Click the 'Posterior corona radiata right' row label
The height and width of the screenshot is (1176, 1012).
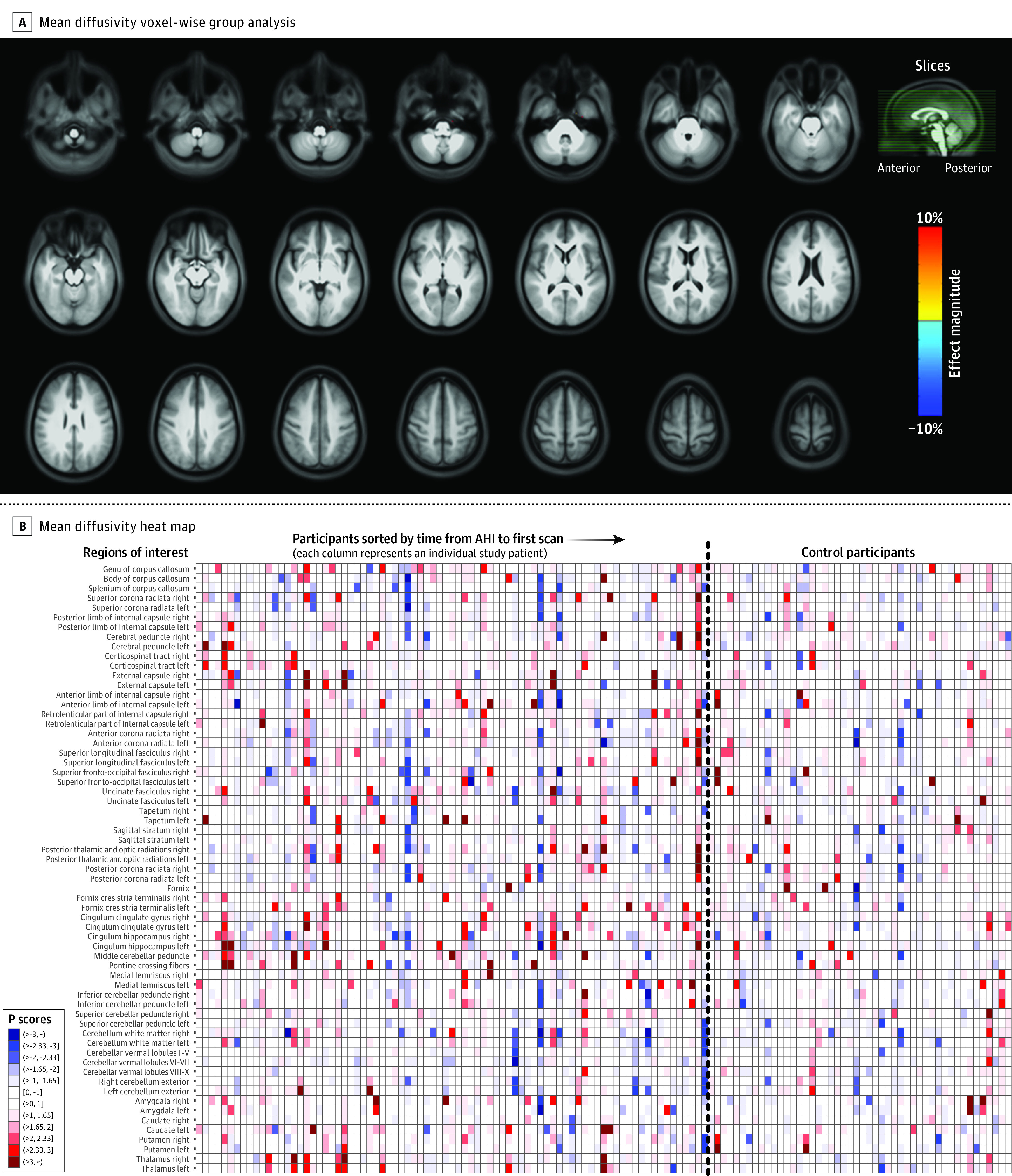137,869
